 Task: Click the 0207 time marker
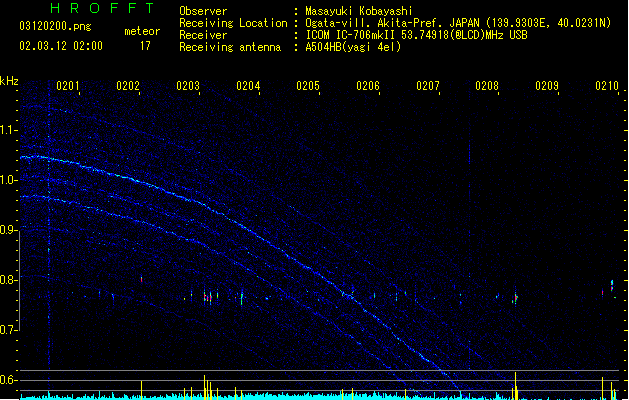pyautogui.click(x=428, y=86)
